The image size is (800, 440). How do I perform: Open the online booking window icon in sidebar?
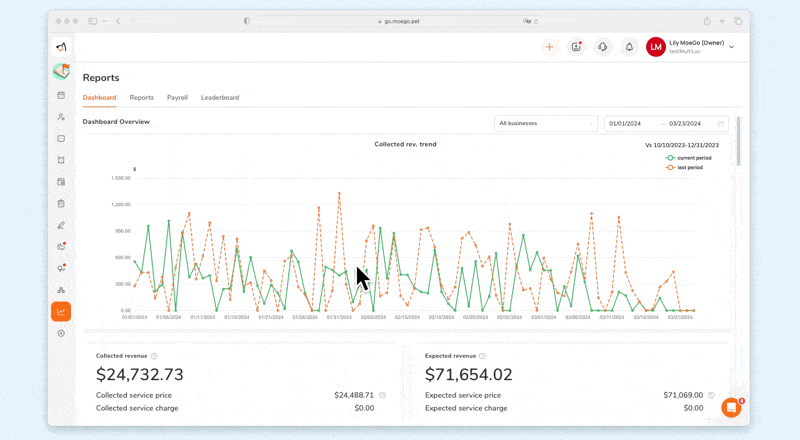pos(61,182)
